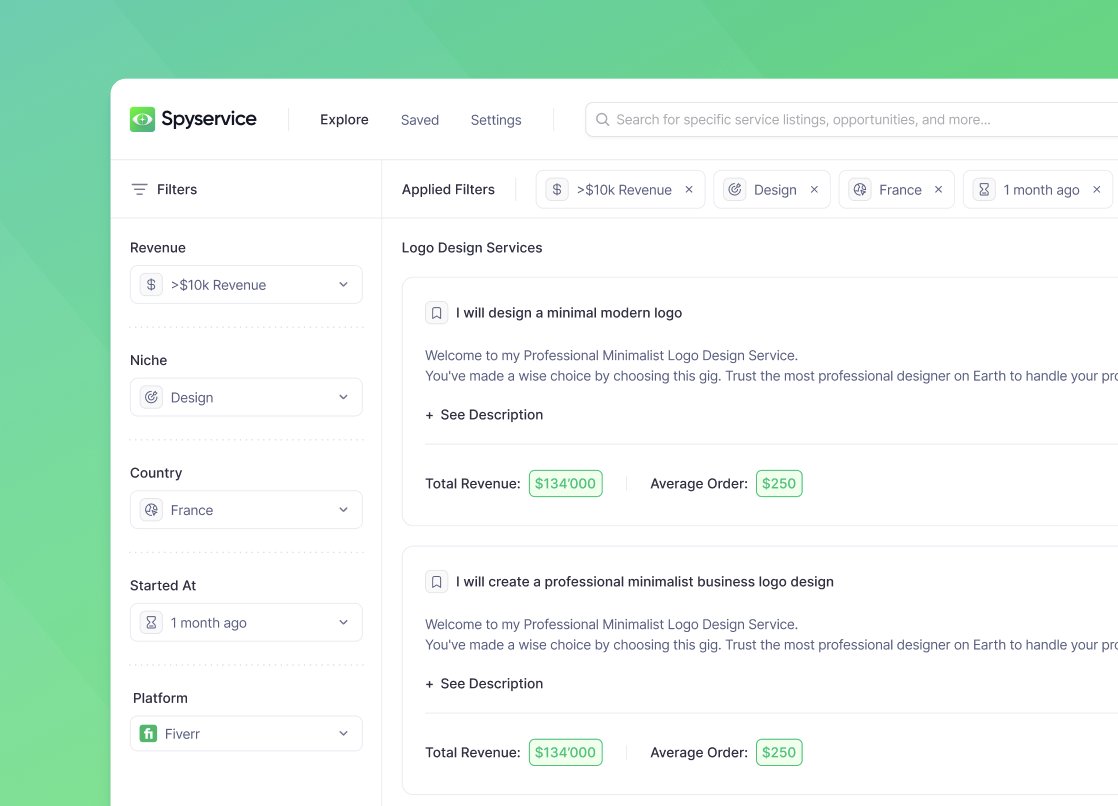This screenshot has width=1118, height=806.
Task: Remove the >$10k Revenue applied filter
Action: (x=689, y=189)
